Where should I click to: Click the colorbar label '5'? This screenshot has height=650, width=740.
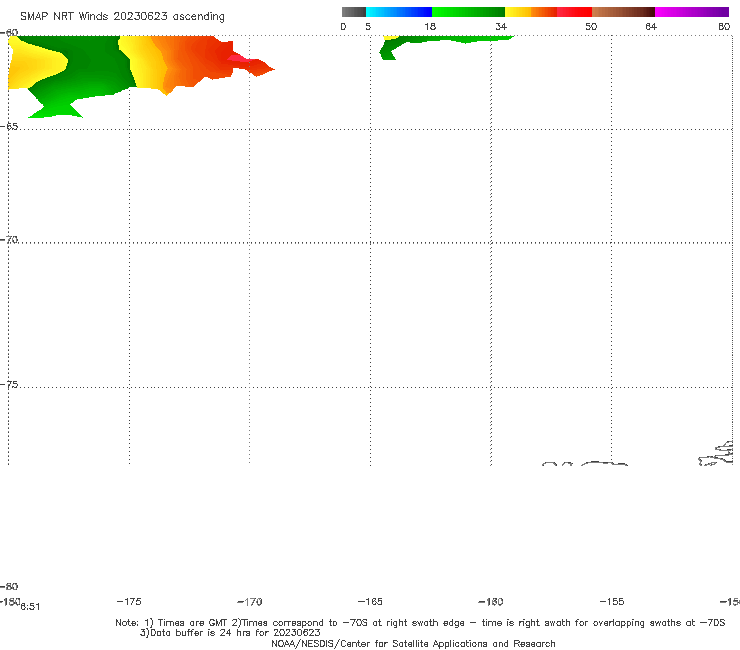(x=368, y=26)
